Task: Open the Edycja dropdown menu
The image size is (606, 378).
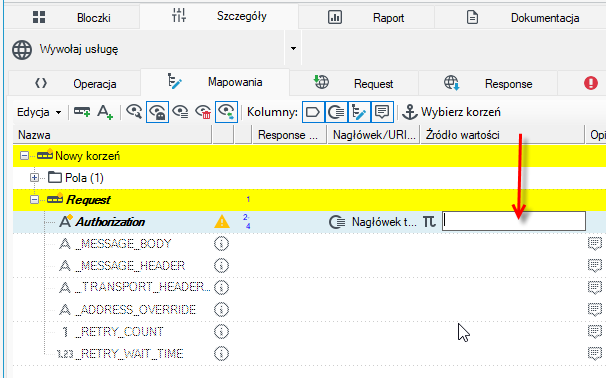Action: [39, 112]
